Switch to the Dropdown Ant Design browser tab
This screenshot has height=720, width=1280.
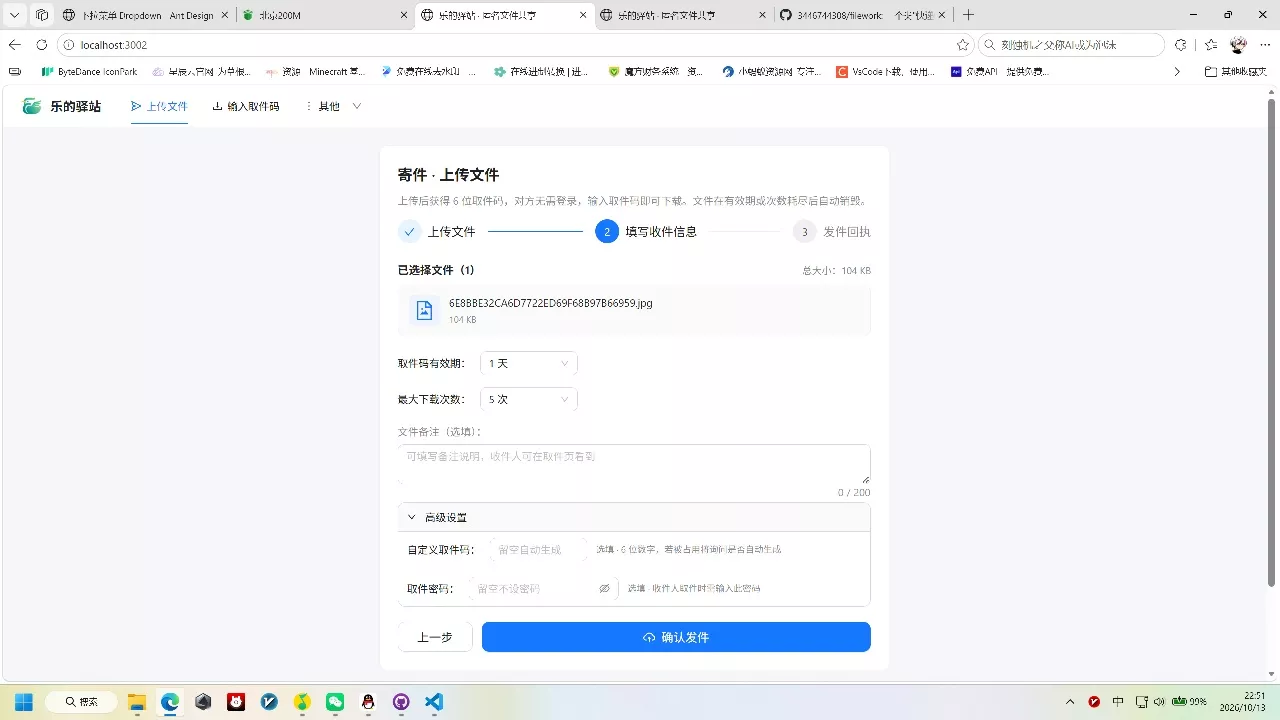[x=146, y=15]
